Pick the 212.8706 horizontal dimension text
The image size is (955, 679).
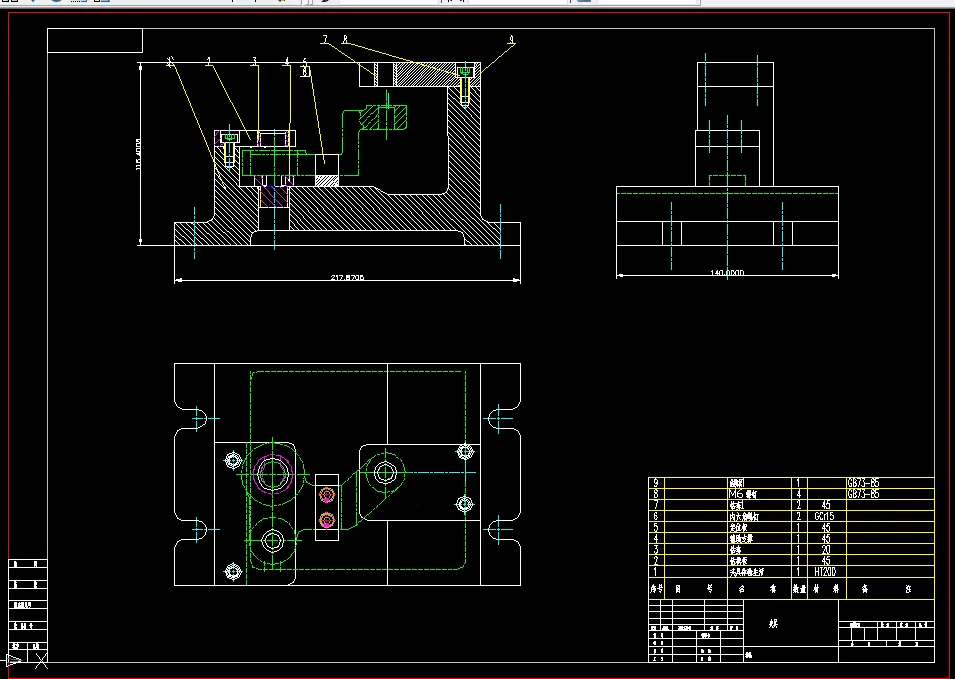347,277
